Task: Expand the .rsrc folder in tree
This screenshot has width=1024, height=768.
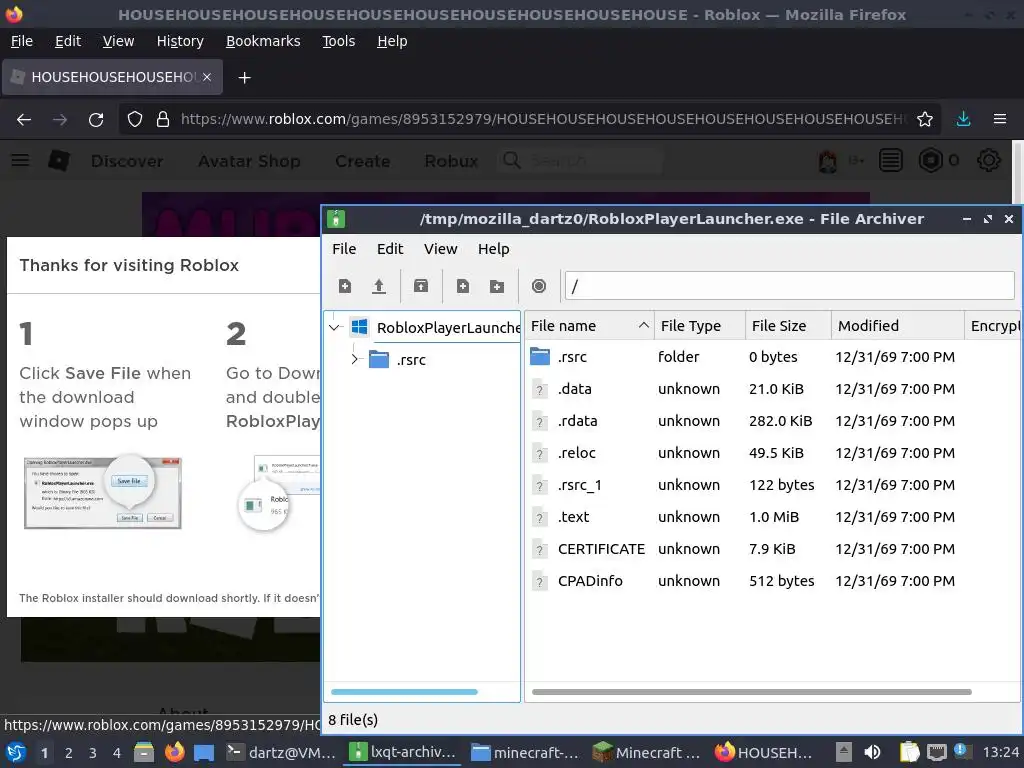Action: click(x=355, y=359)
